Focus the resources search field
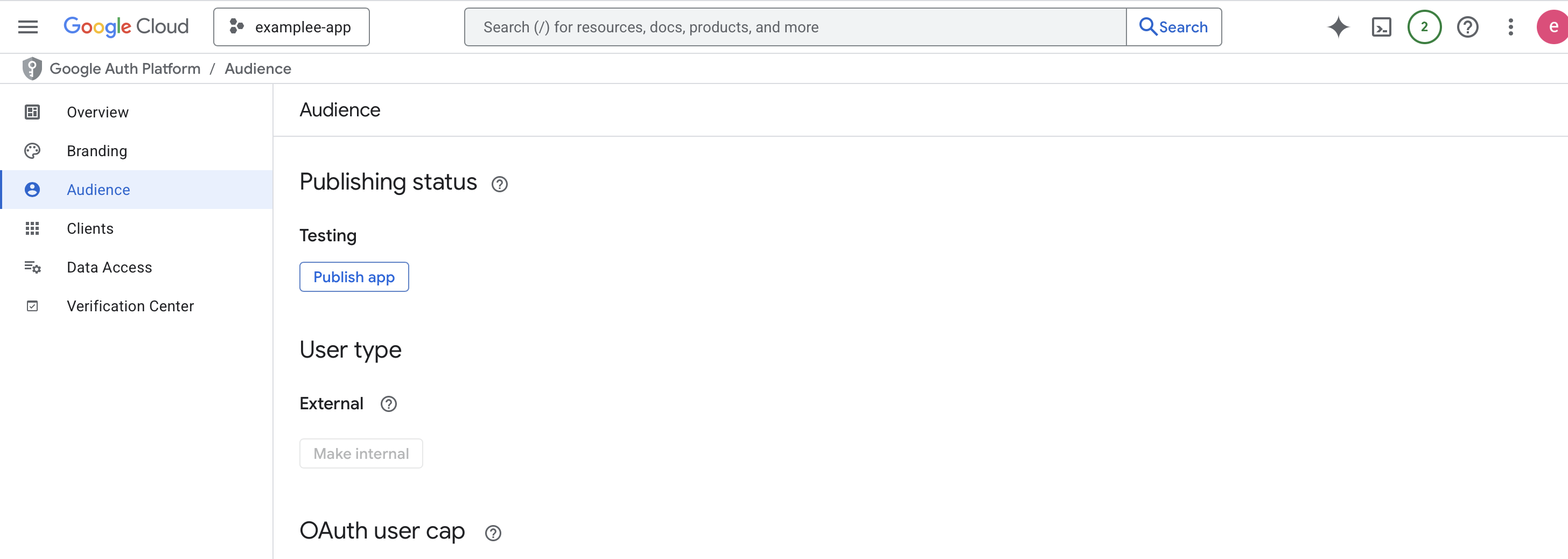Image resolution: width=1568 pixels, height=559 pixels. point(794,27)
